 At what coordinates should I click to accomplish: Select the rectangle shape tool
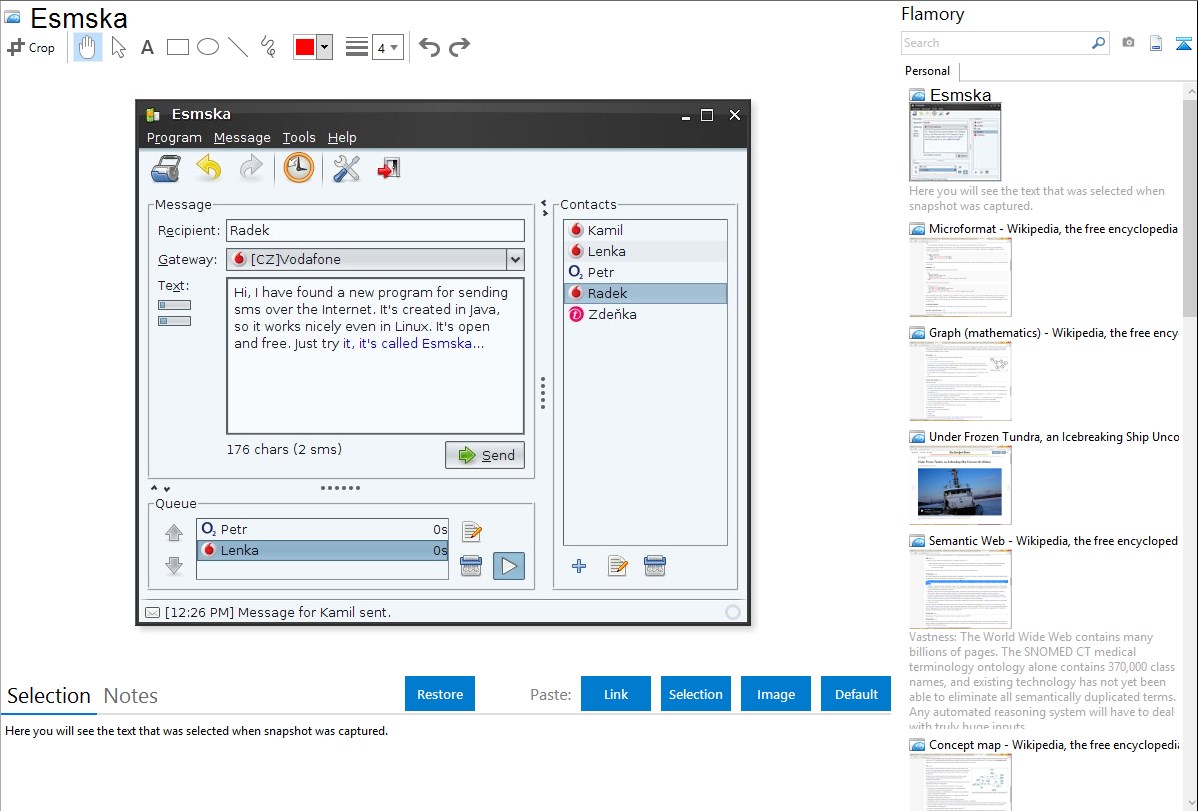click(x=177, y=47)
